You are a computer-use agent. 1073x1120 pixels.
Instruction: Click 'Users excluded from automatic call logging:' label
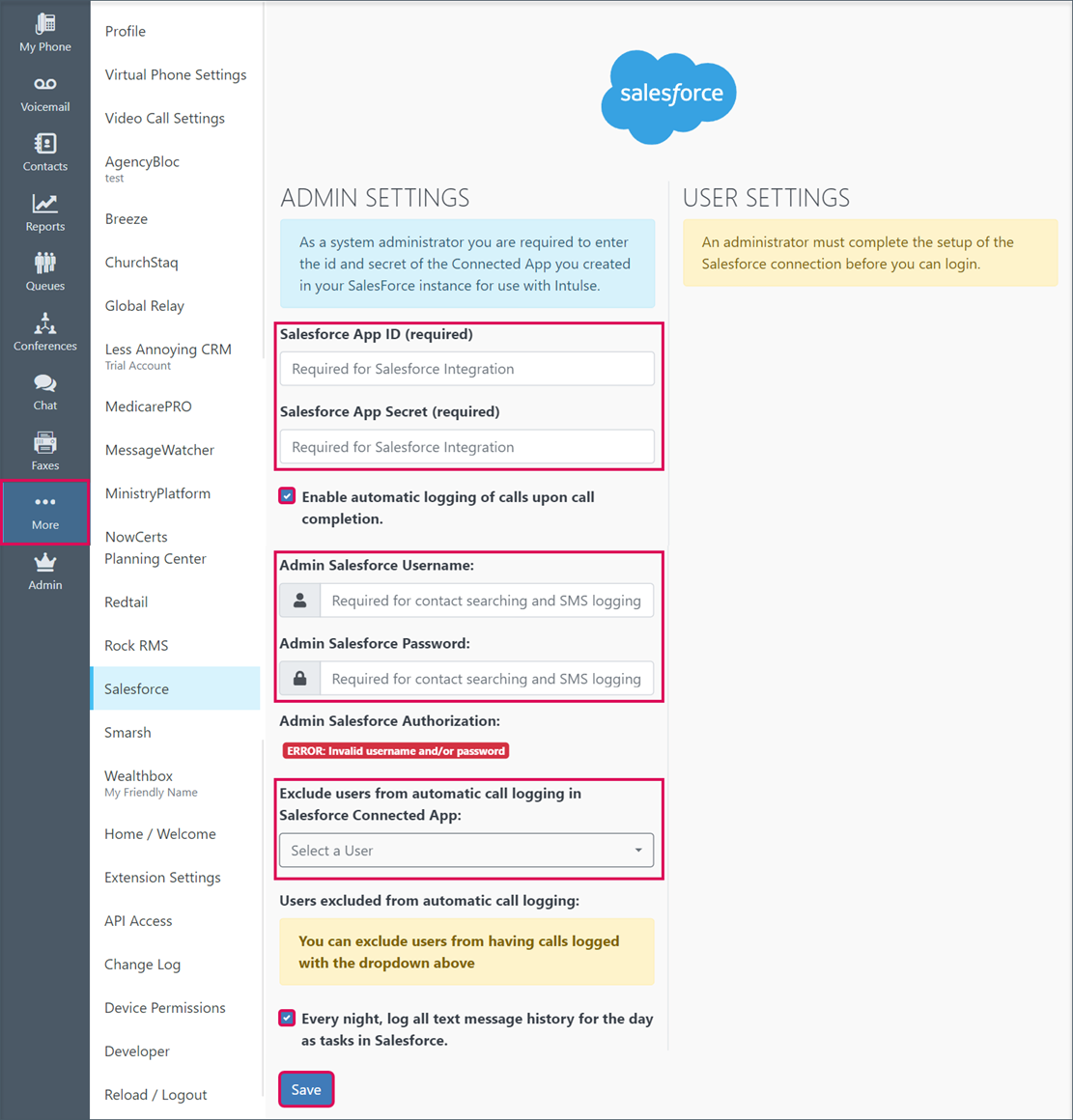point(430,901)
